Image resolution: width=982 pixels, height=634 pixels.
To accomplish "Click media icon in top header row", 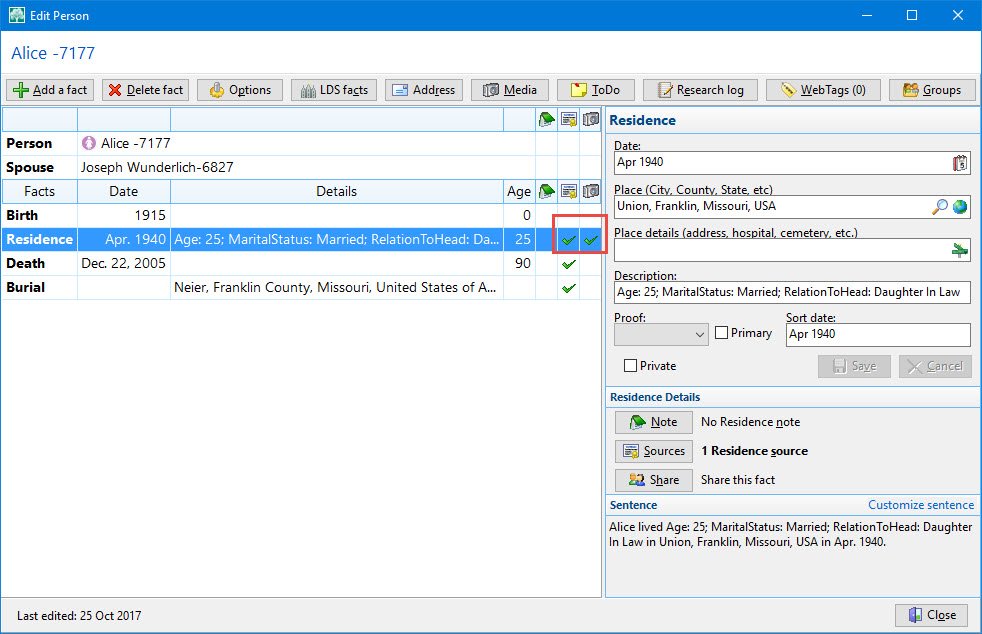I will click(591, 119).
